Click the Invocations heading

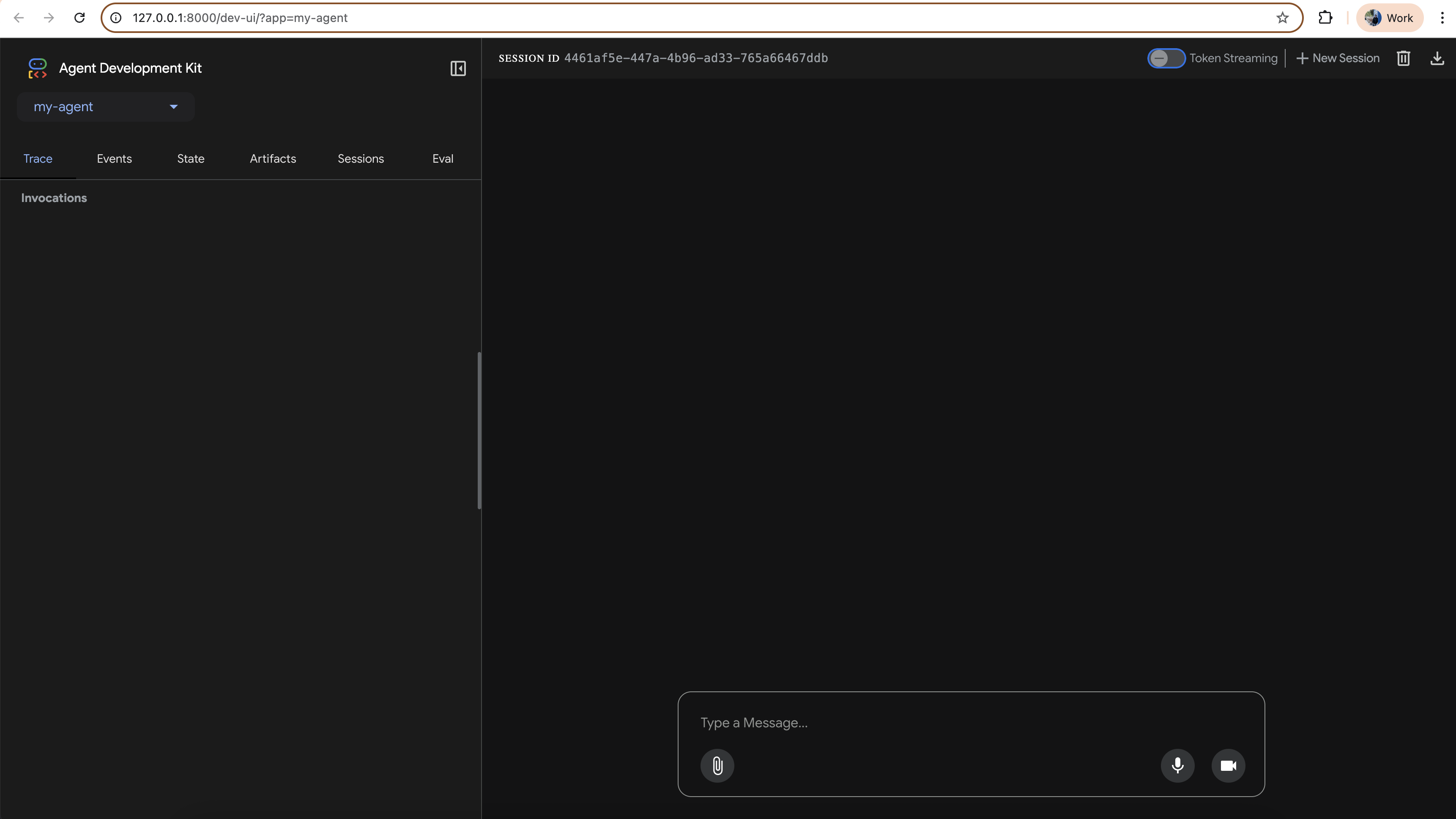tap(54, 198)
